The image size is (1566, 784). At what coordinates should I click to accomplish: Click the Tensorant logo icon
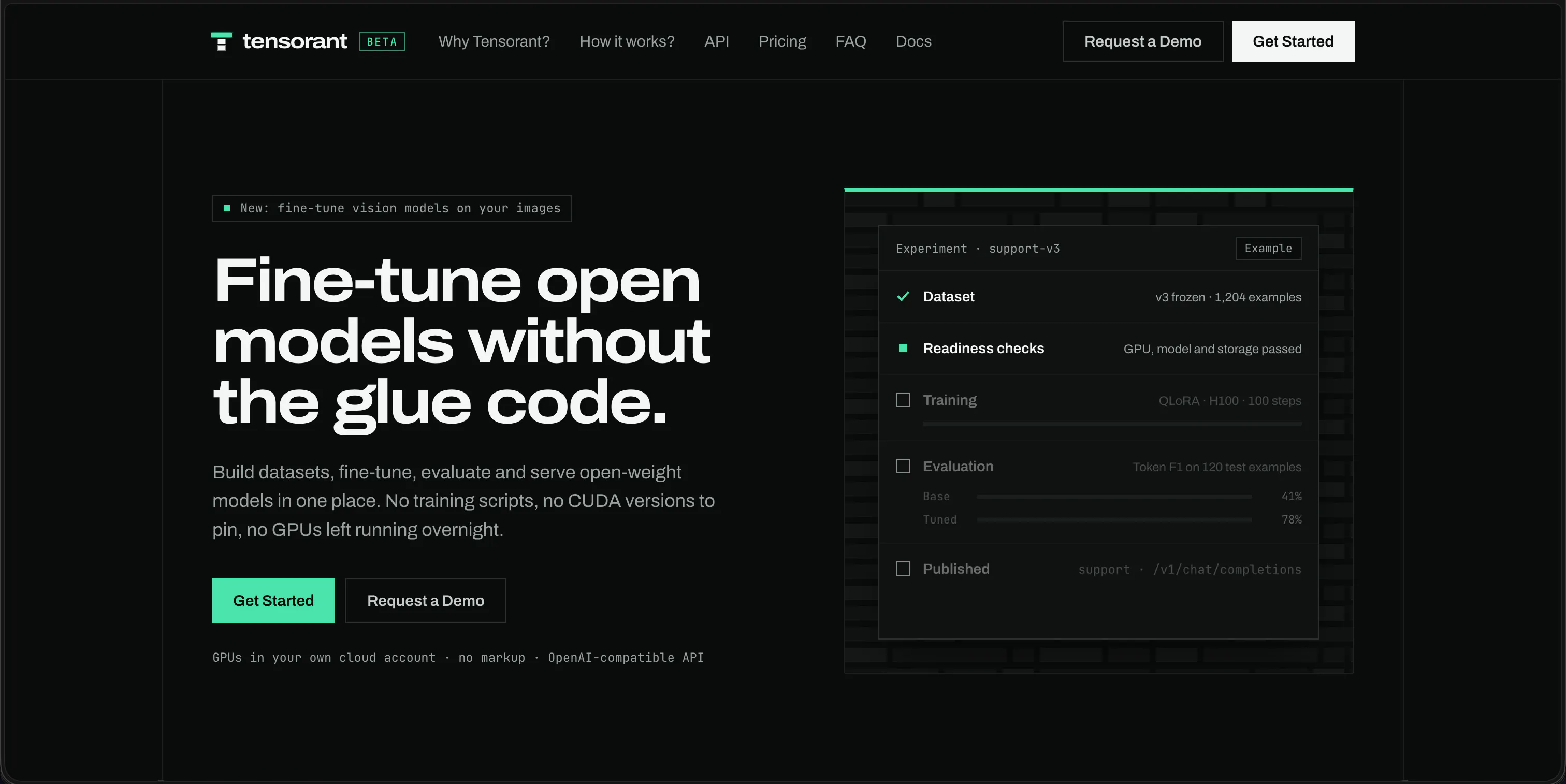(x=221, y=41)
